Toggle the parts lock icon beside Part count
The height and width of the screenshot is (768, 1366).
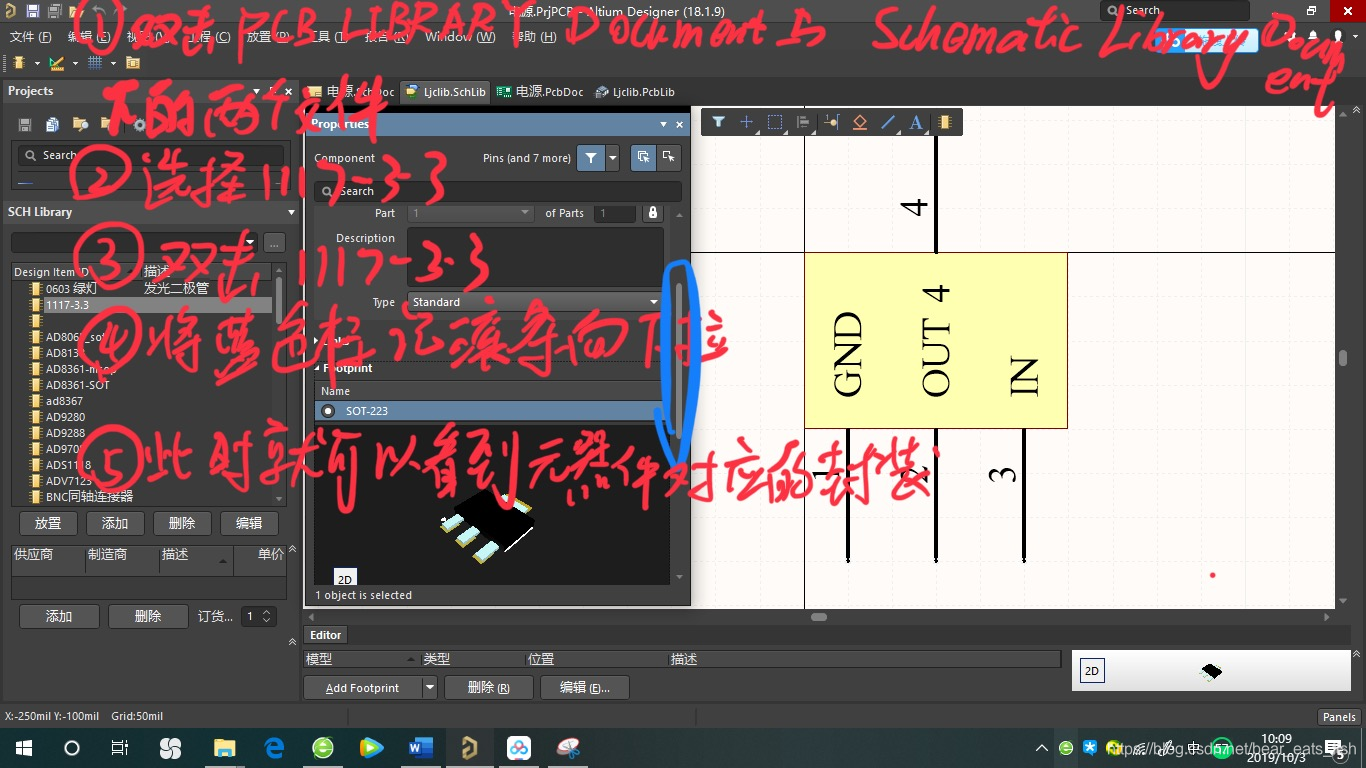[652, 213]
